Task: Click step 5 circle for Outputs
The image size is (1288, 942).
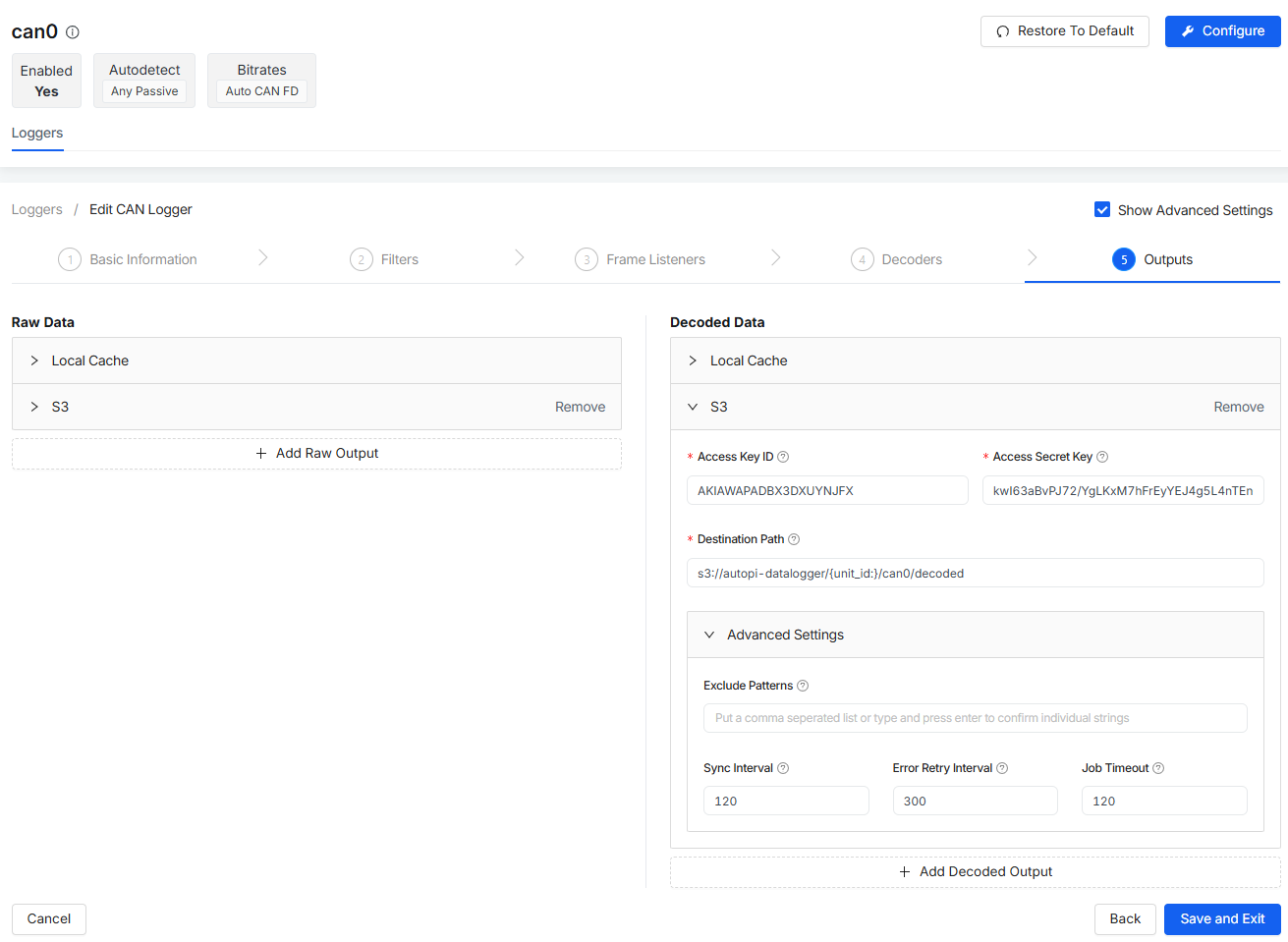Action: click(1124, 259)
